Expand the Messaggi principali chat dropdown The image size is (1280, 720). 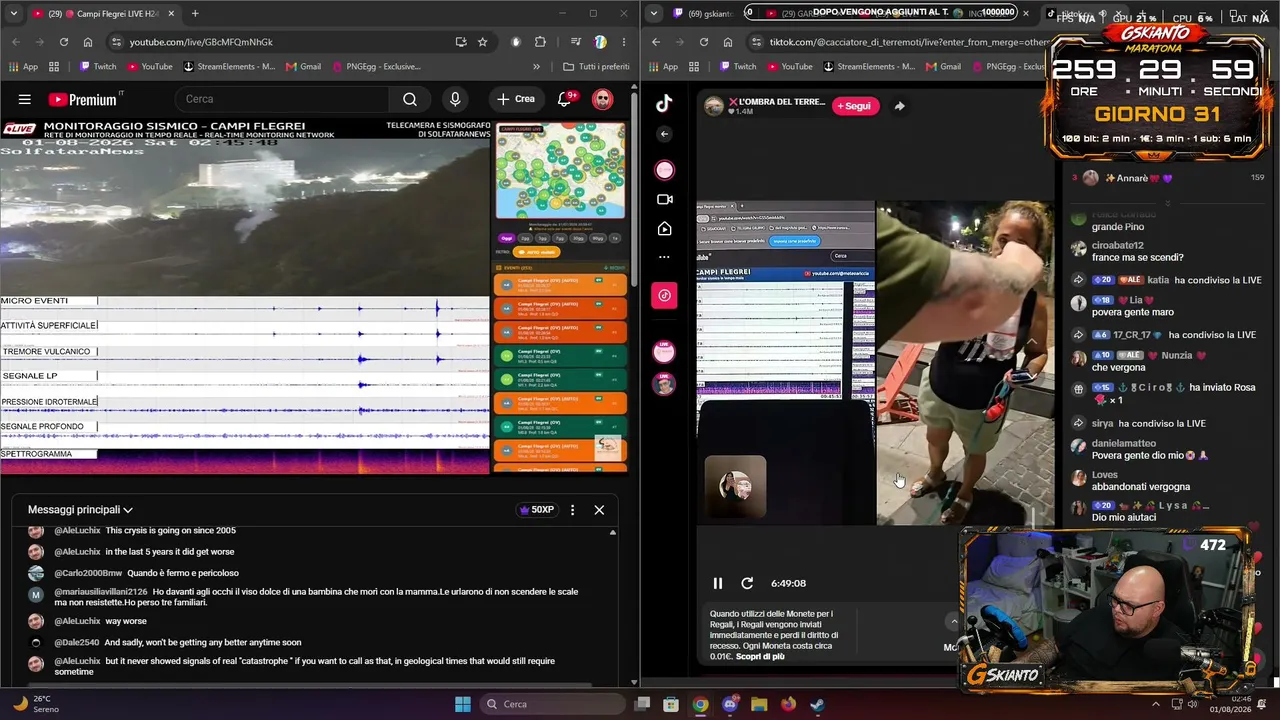pyautogui.click(x=80, y=510)
